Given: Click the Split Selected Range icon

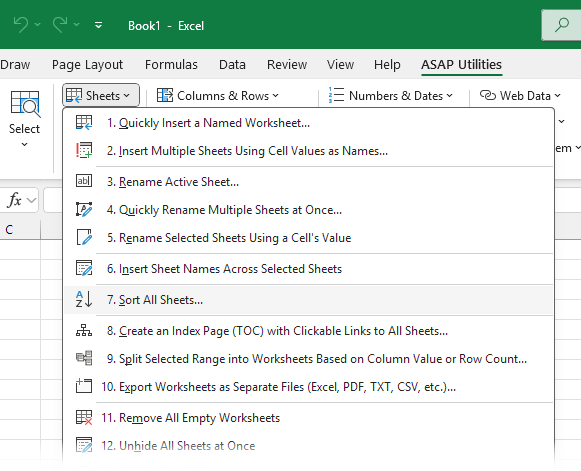Looking at the screenshot, I should (84, 358).
